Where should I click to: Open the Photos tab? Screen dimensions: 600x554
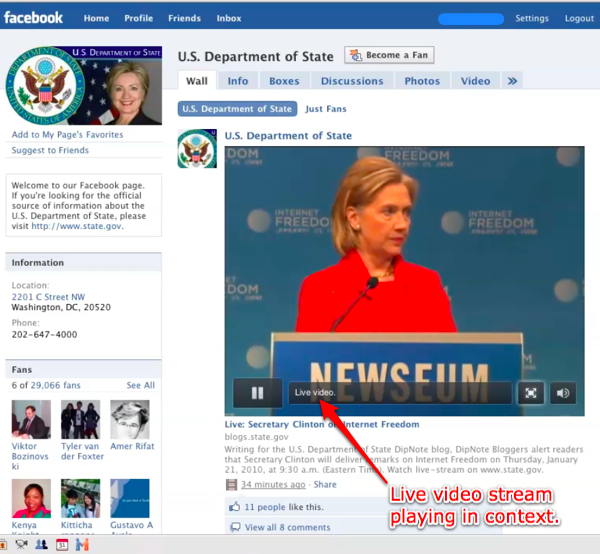coord(422,81)
